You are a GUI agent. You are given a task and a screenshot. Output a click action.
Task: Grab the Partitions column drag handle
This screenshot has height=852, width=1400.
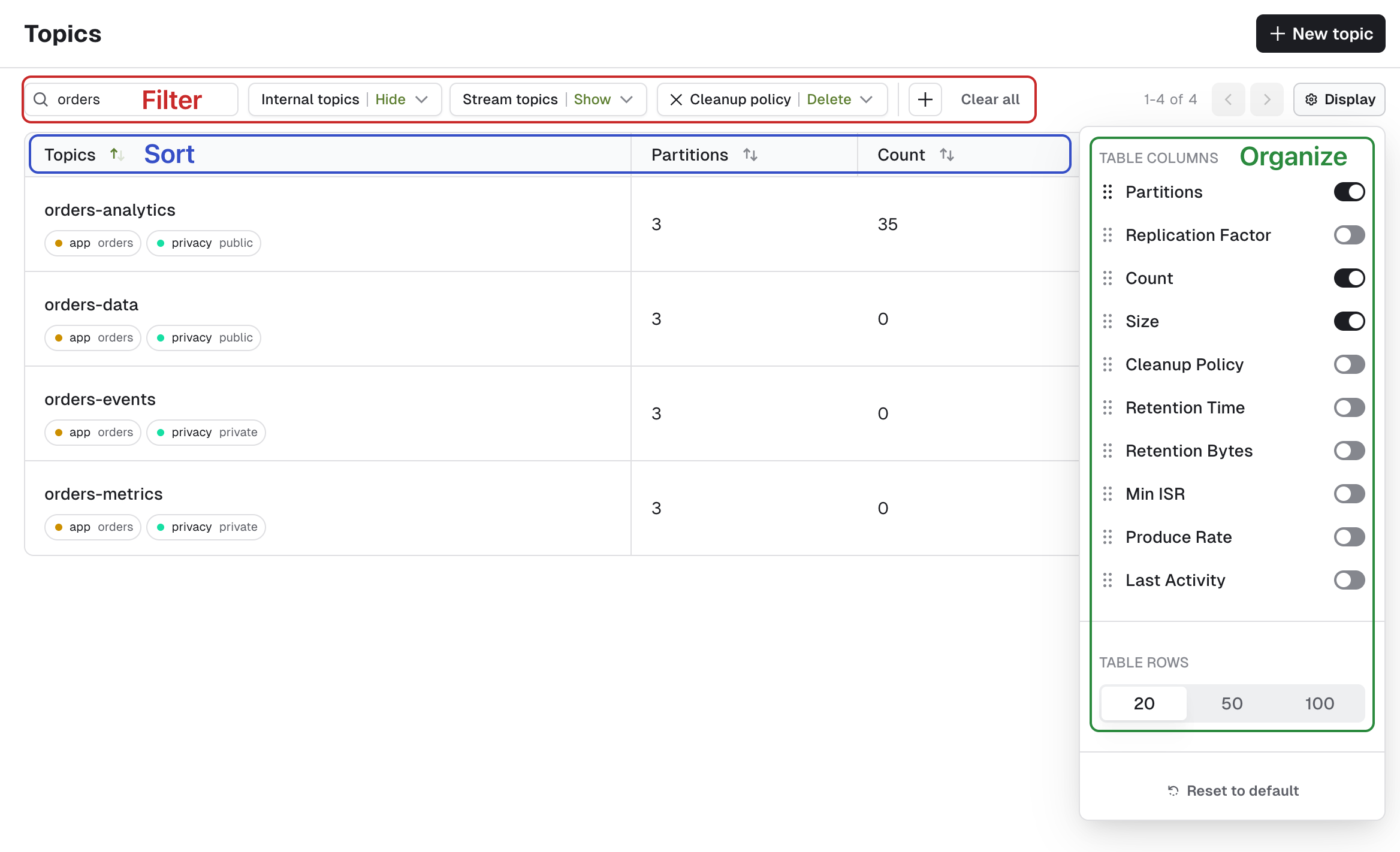(x=1108, y=192)
